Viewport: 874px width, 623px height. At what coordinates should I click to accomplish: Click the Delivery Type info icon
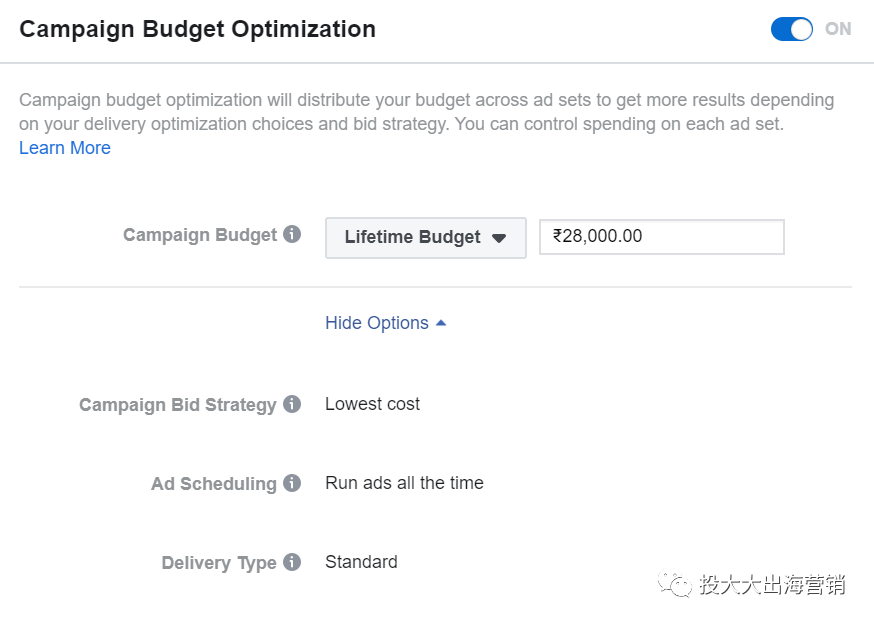(x=292, y=562)
